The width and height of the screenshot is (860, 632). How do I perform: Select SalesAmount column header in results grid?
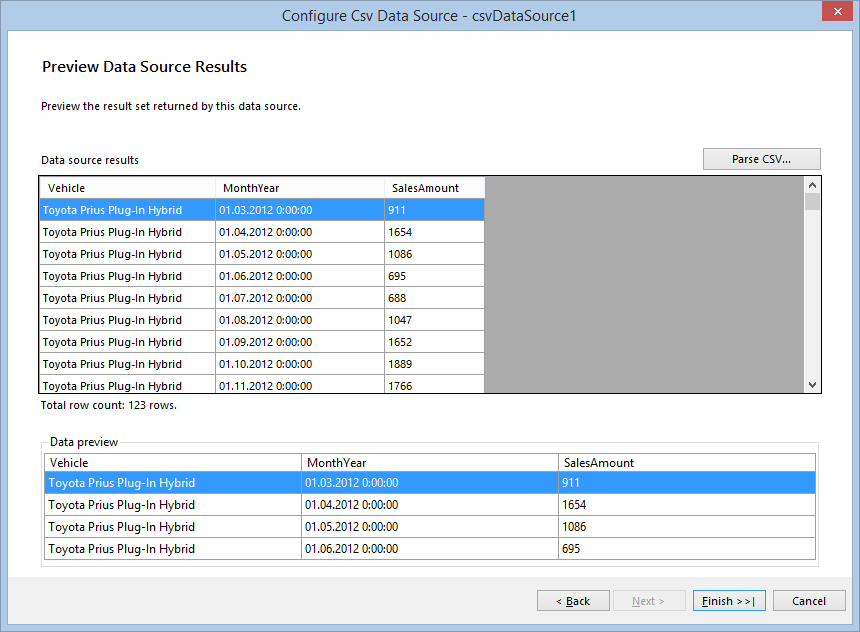[434, 188]
